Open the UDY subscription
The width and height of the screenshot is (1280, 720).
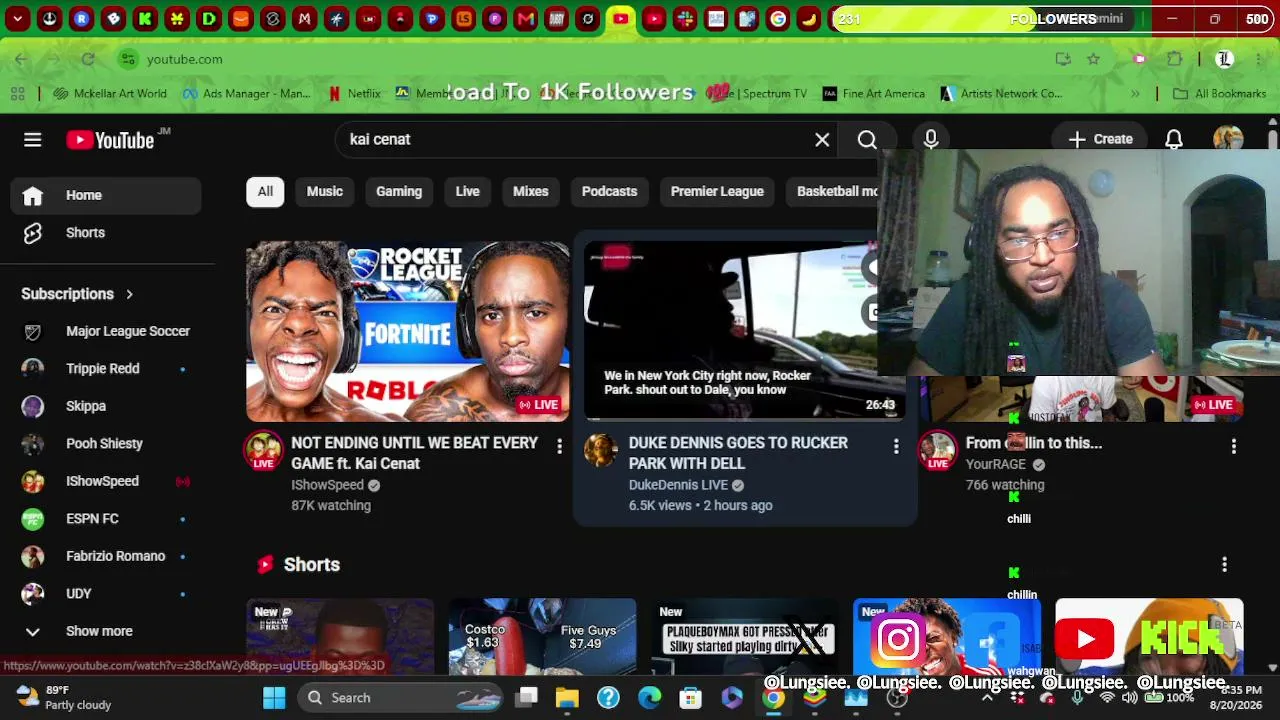point(106,594)
